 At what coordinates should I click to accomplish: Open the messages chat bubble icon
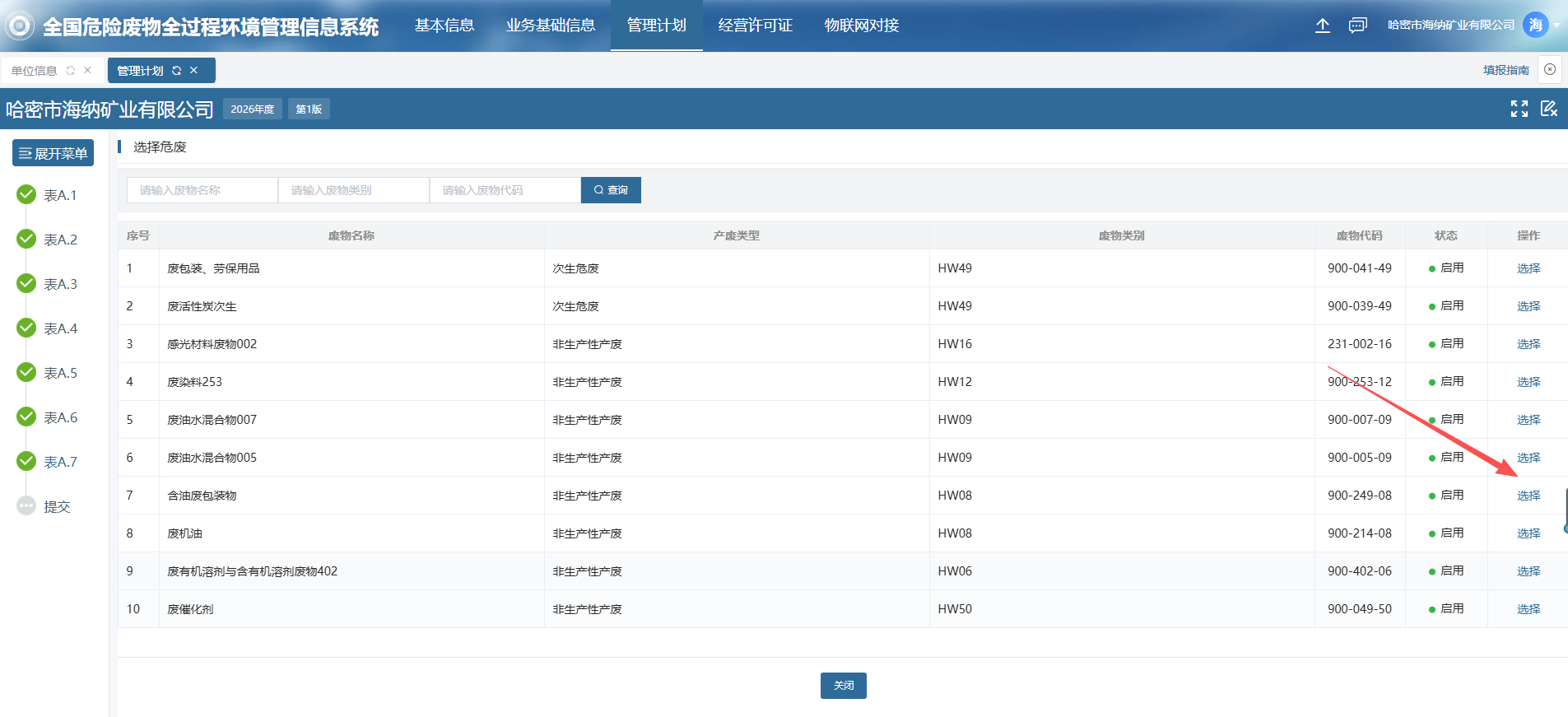pos(1357,26)
